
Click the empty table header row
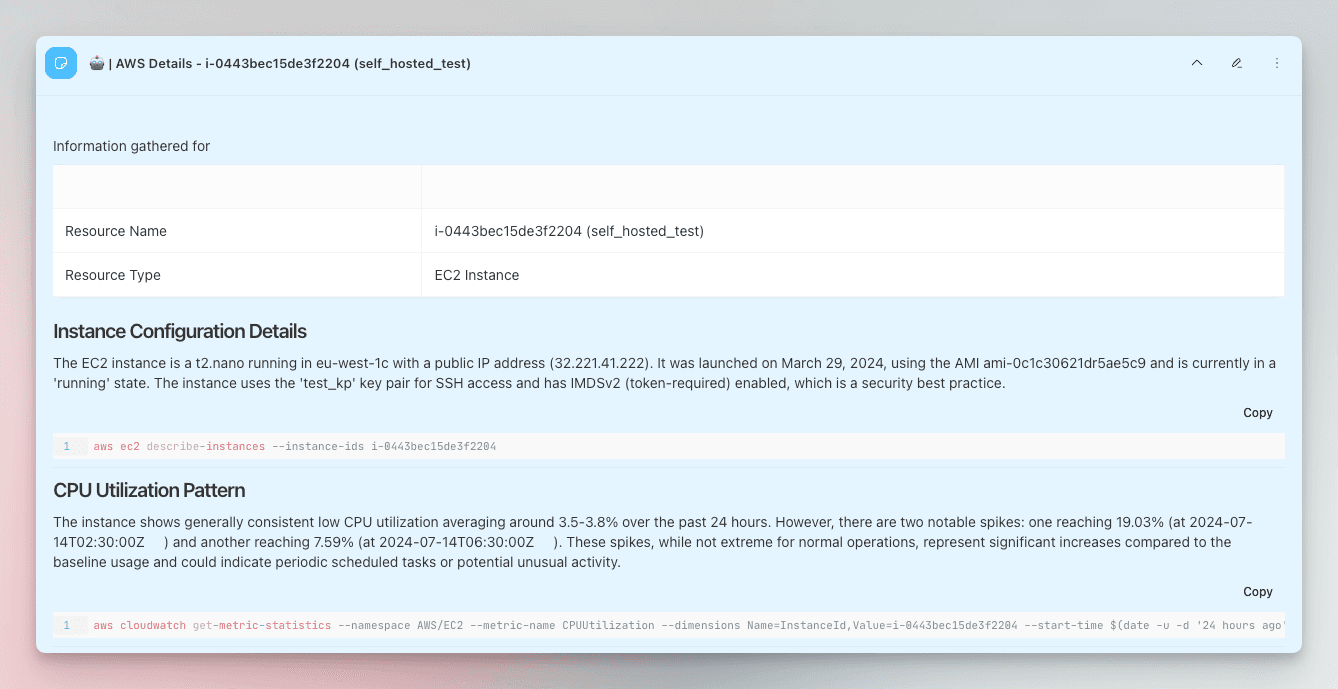pyautogui.click(x=669, y=187)
